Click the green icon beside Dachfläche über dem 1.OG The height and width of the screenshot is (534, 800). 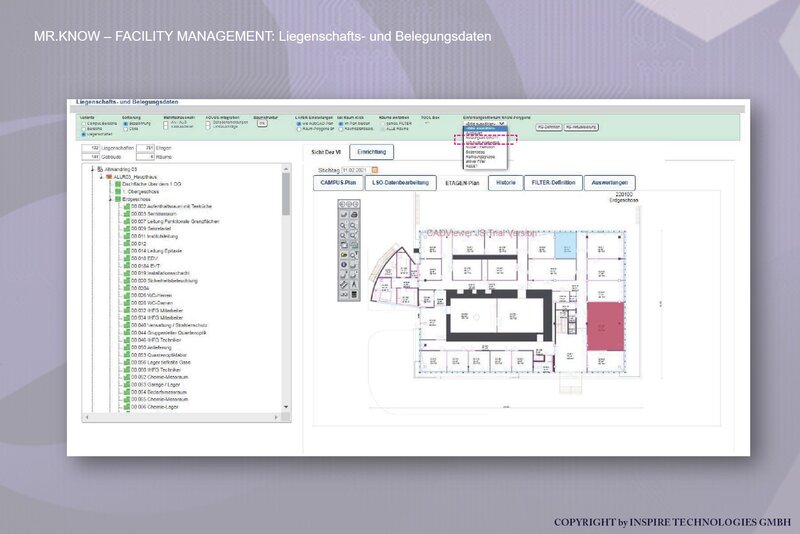click(118, 184)
